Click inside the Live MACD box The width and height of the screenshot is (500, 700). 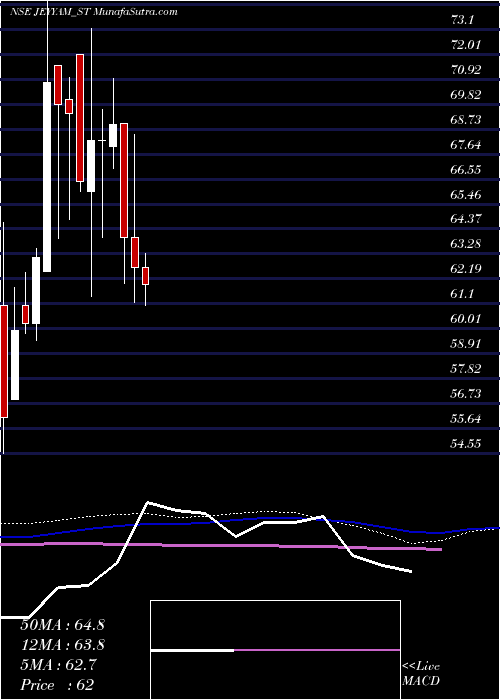click(275, 650)
